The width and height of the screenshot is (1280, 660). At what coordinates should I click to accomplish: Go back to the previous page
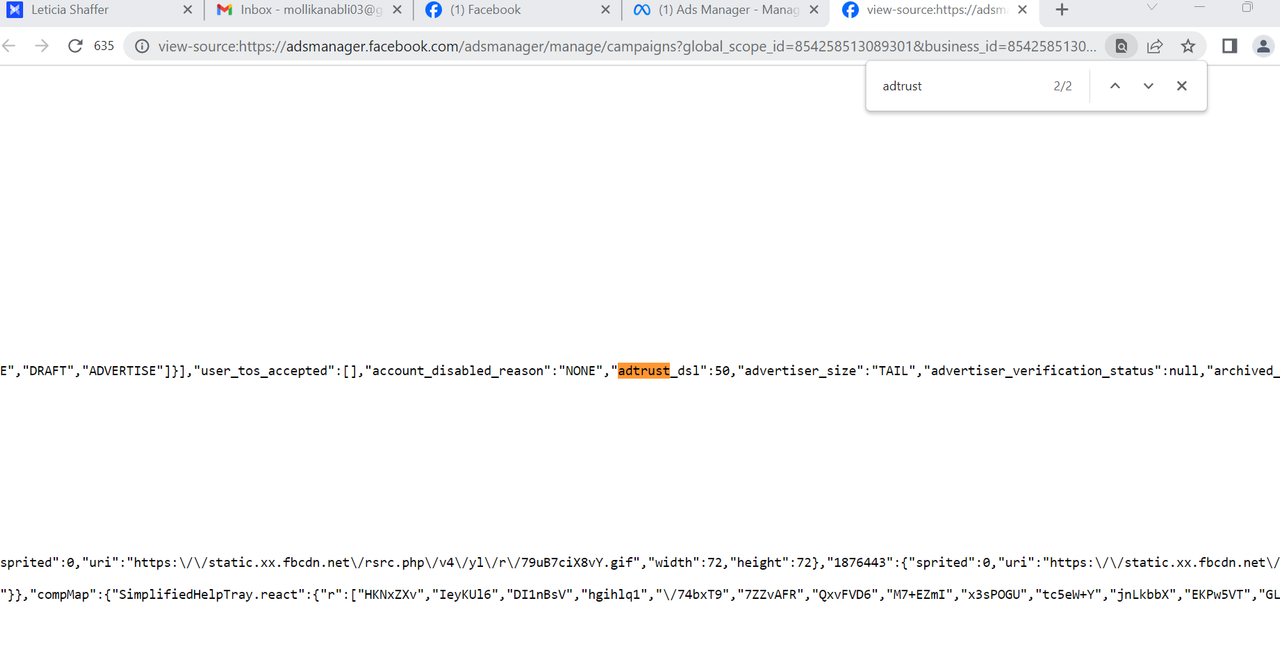pyautogui.click(x=9, y=46)
